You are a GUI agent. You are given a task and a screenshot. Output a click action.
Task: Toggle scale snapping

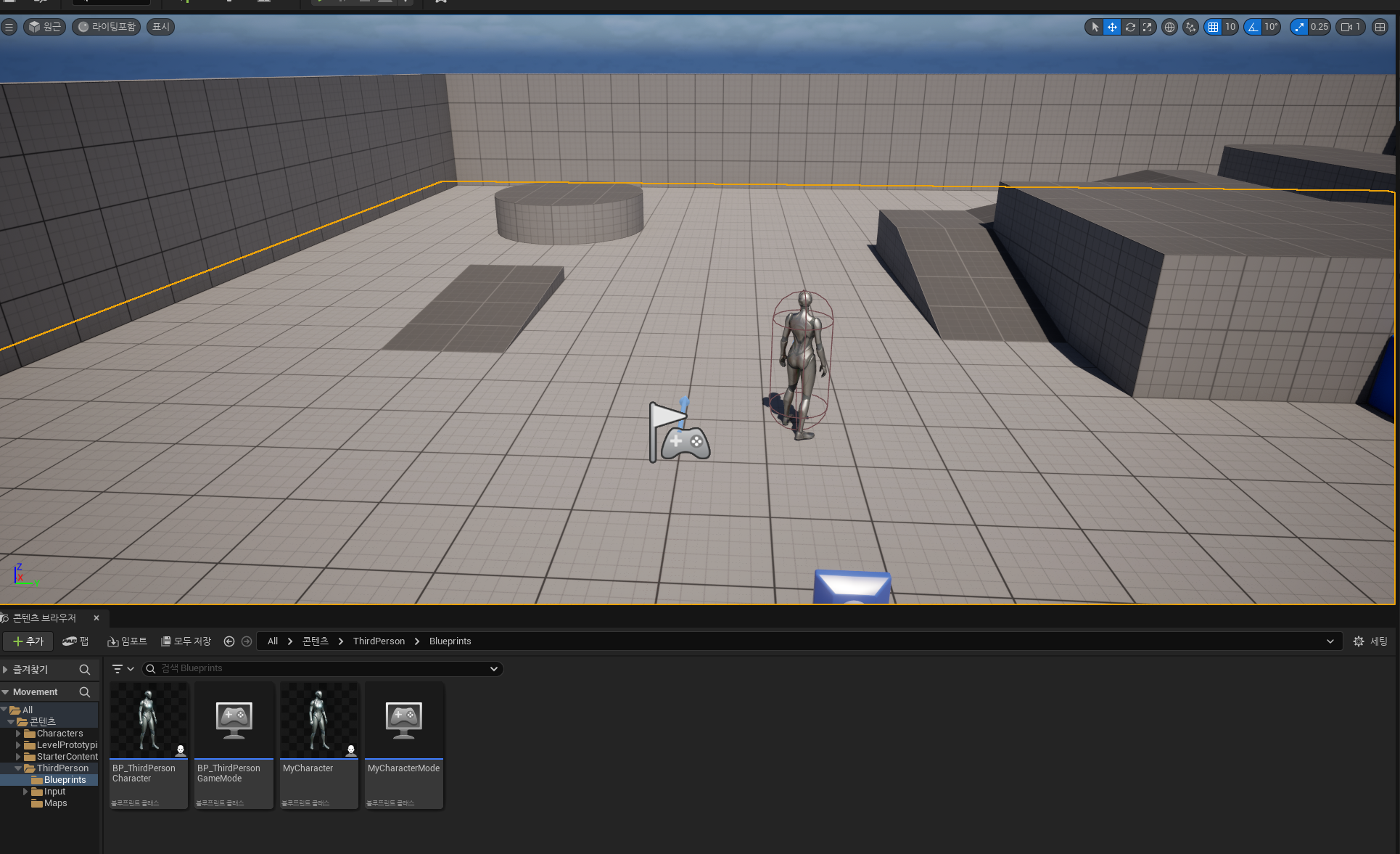click(1299, 27)
